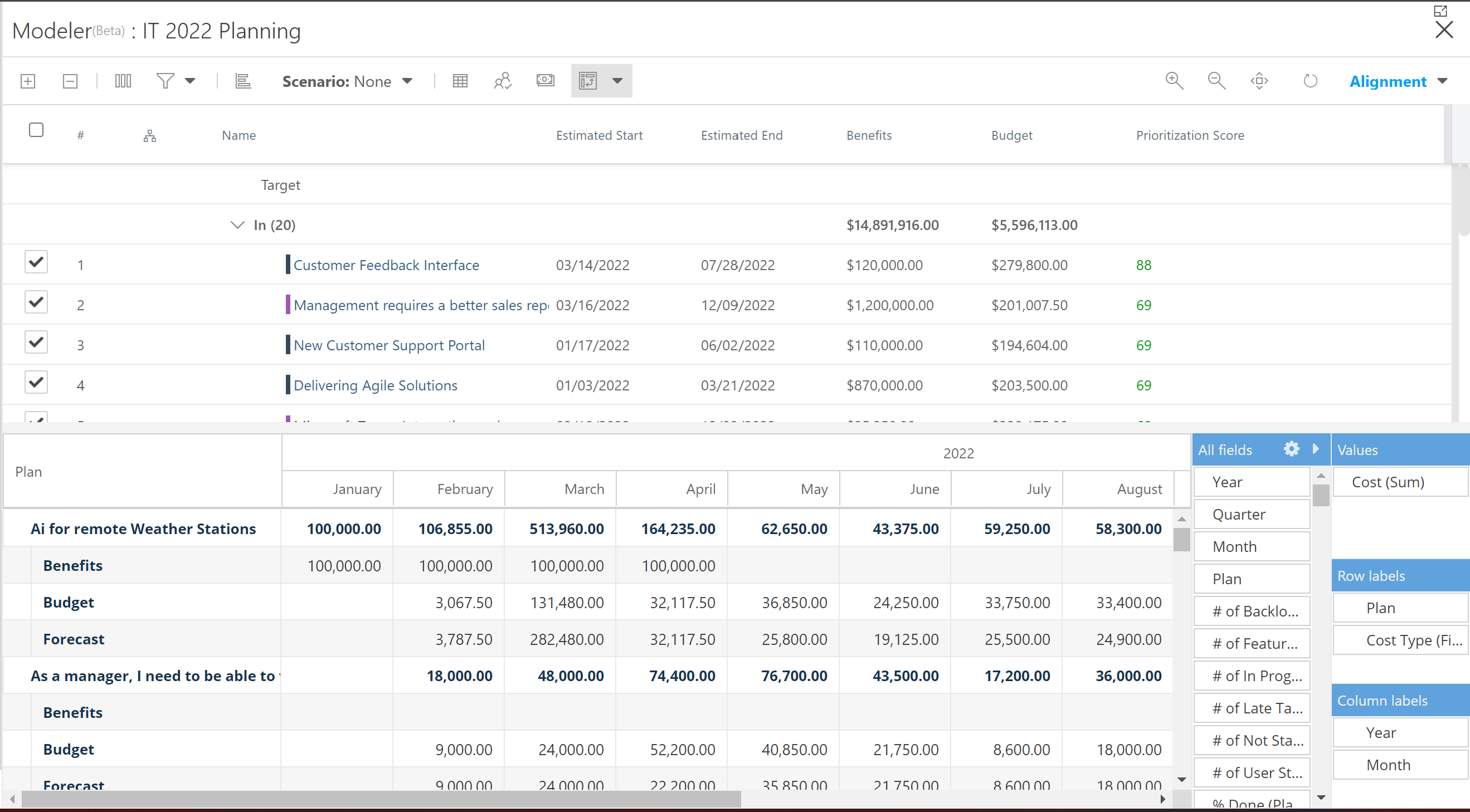Image resolution: width=1470 pixels, height=812 pixels.
Task: Select the # of User St... field
Action: click(1252, 773)
